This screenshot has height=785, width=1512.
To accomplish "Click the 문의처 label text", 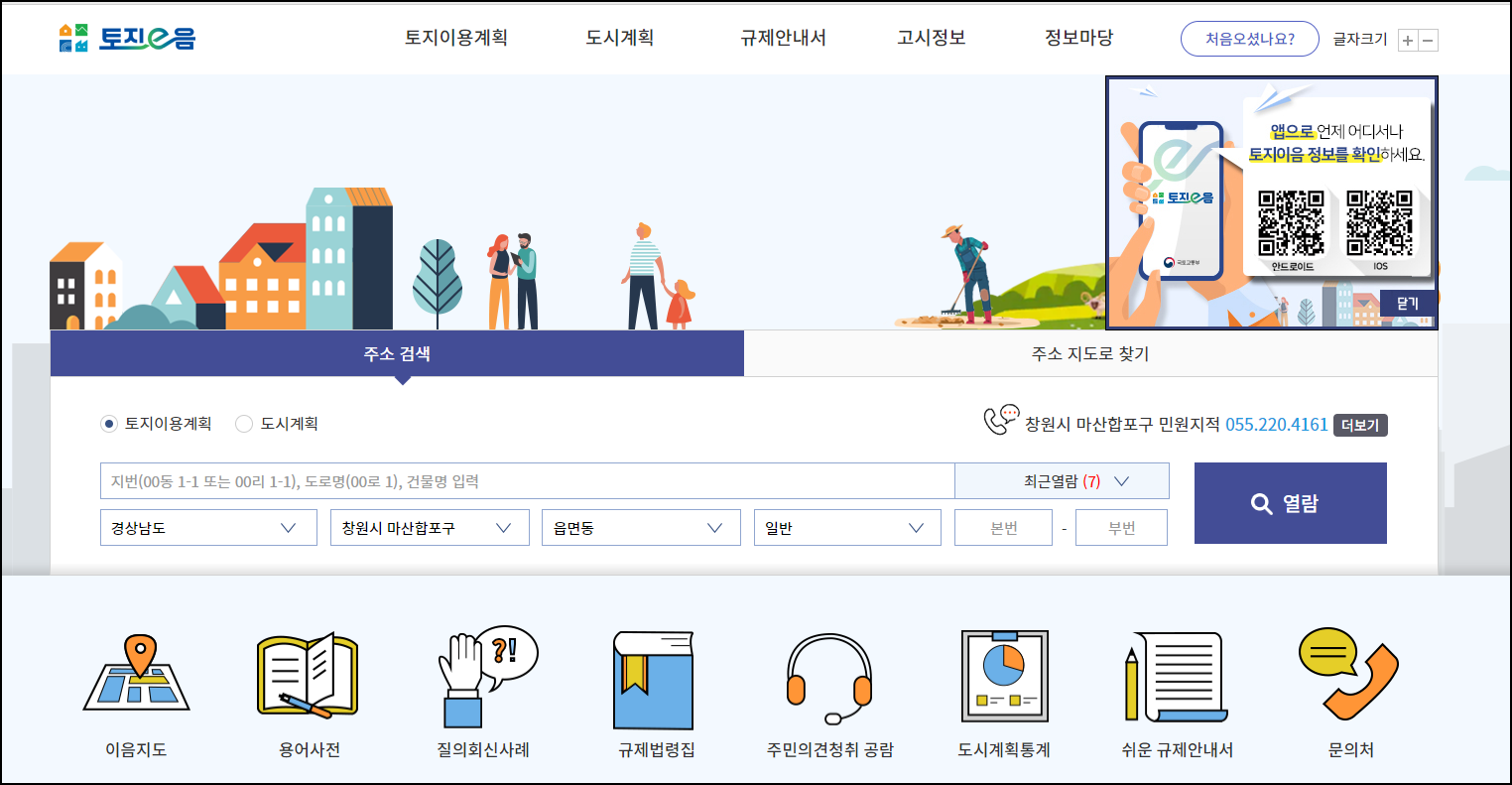I will click(1351, 750).
